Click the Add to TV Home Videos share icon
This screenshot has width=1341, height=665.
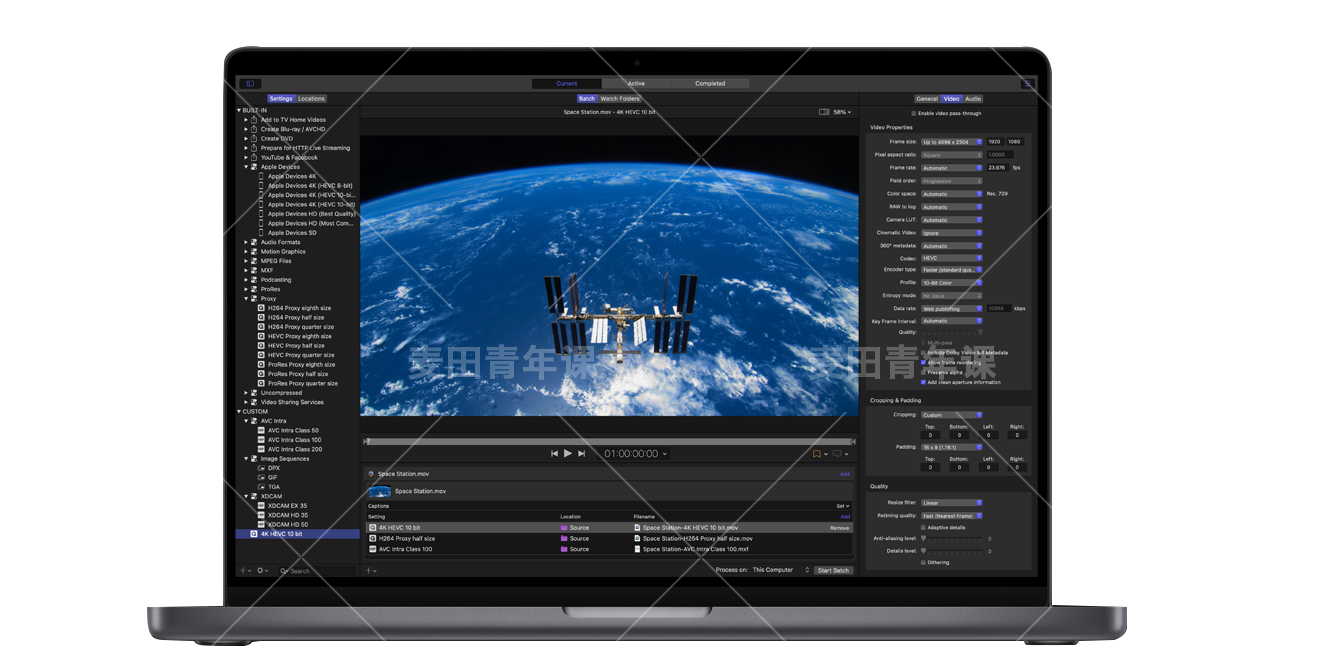tap(254, 120)
